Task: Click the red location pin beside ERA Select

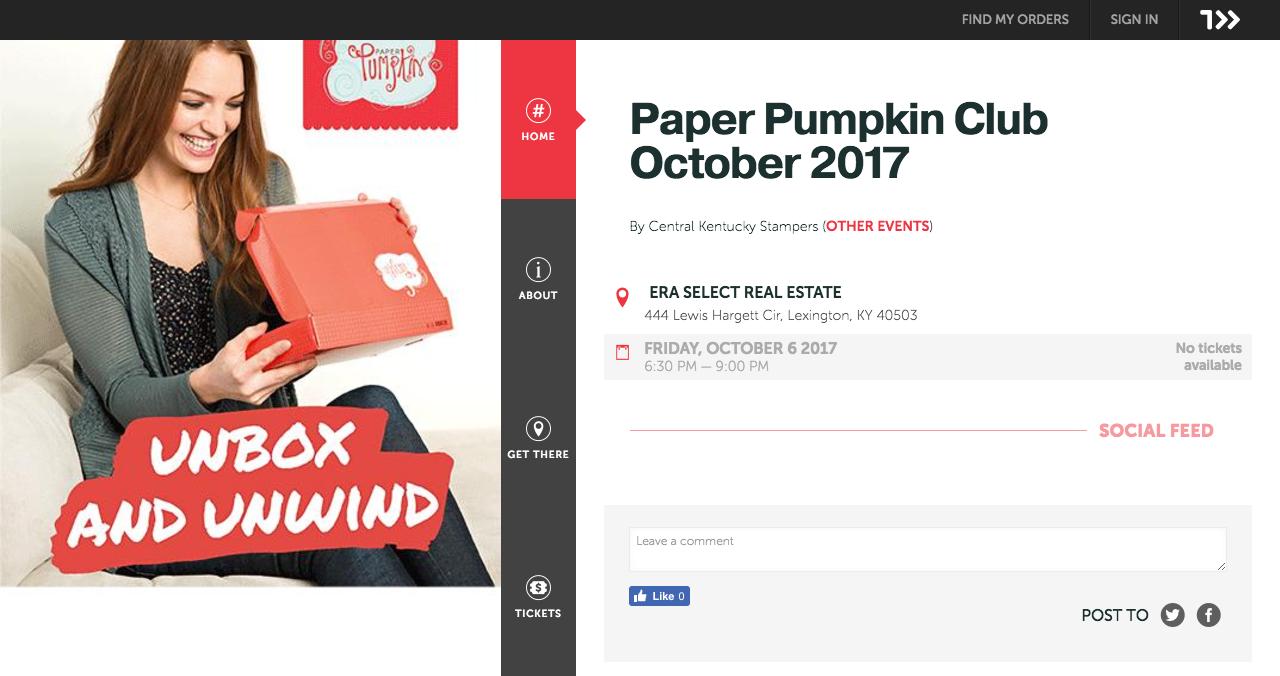Action: tap(622, 297)
